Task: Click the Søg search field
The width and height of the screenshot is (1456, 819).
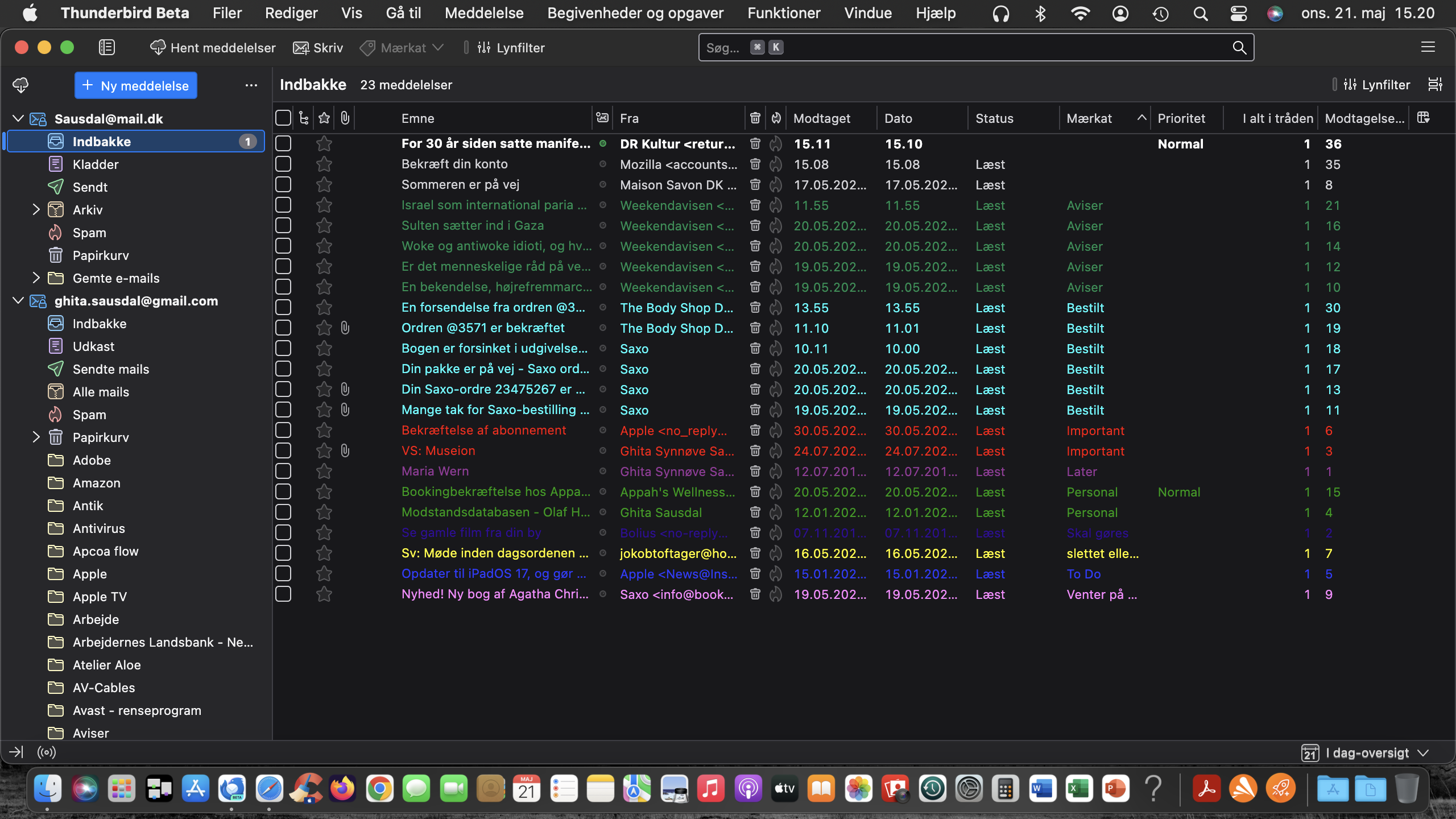Action: (x=967, y=48)
